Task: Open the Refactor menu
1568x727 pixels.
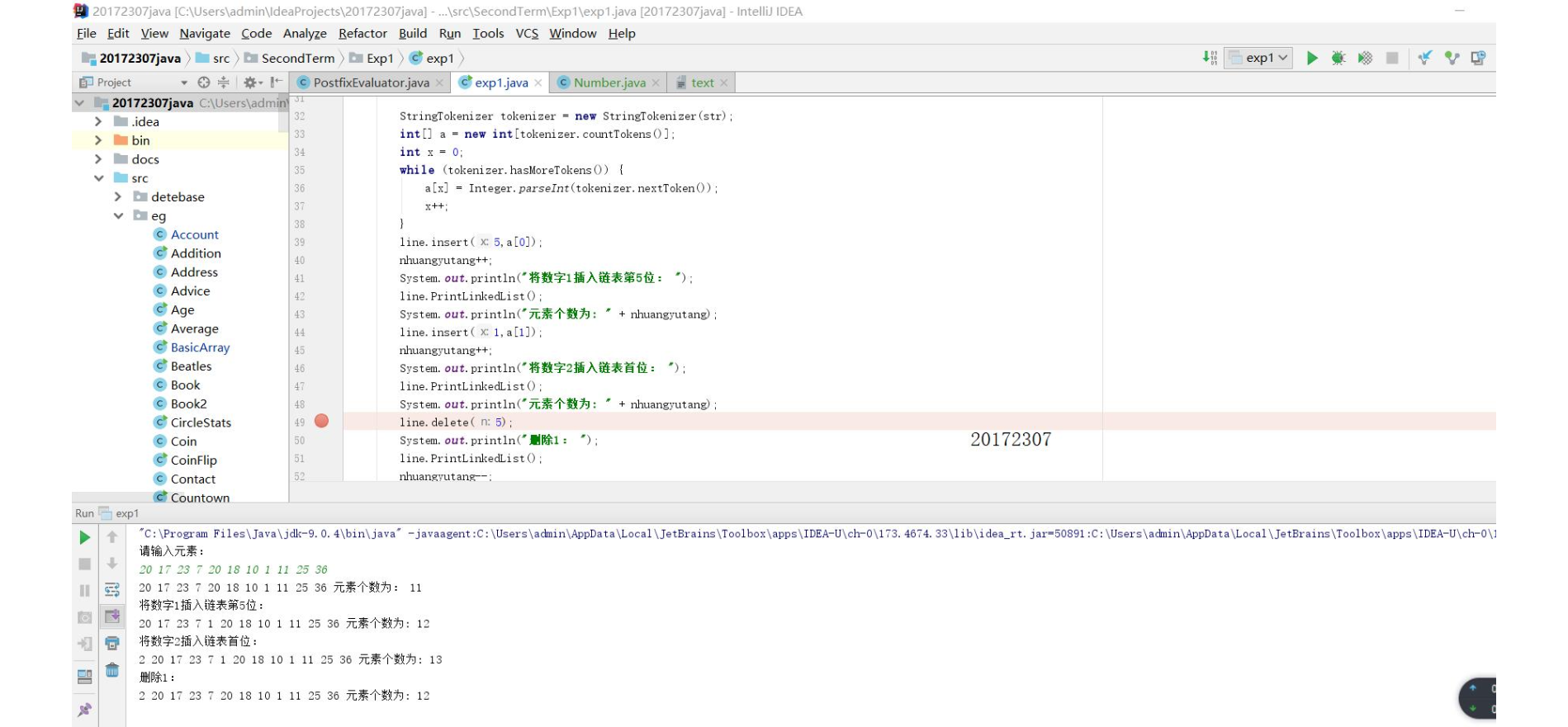Action: click(x=362, y=34)
